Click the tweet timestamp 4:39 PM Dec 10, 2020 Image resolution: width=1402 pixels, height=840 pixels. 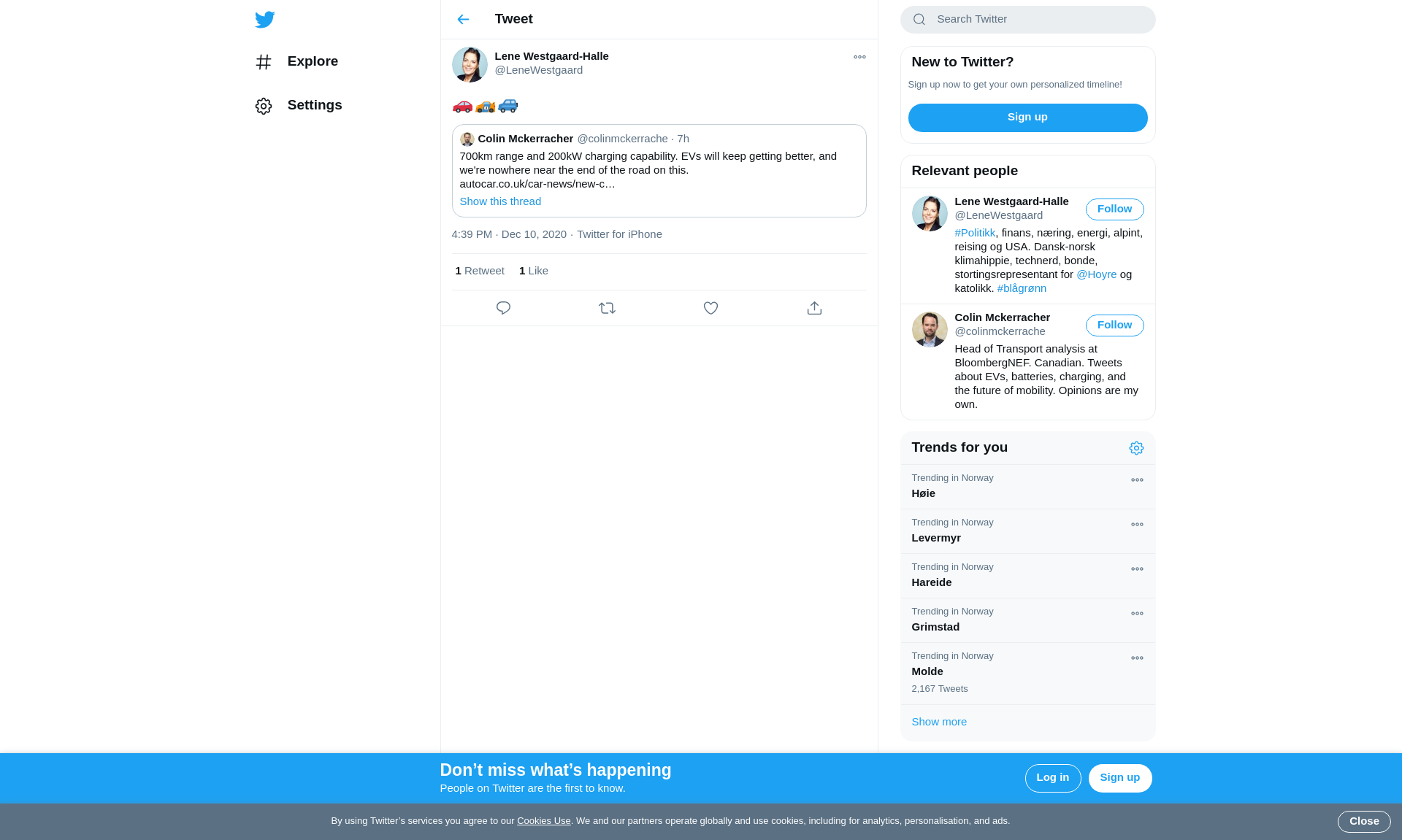(509, 234)
